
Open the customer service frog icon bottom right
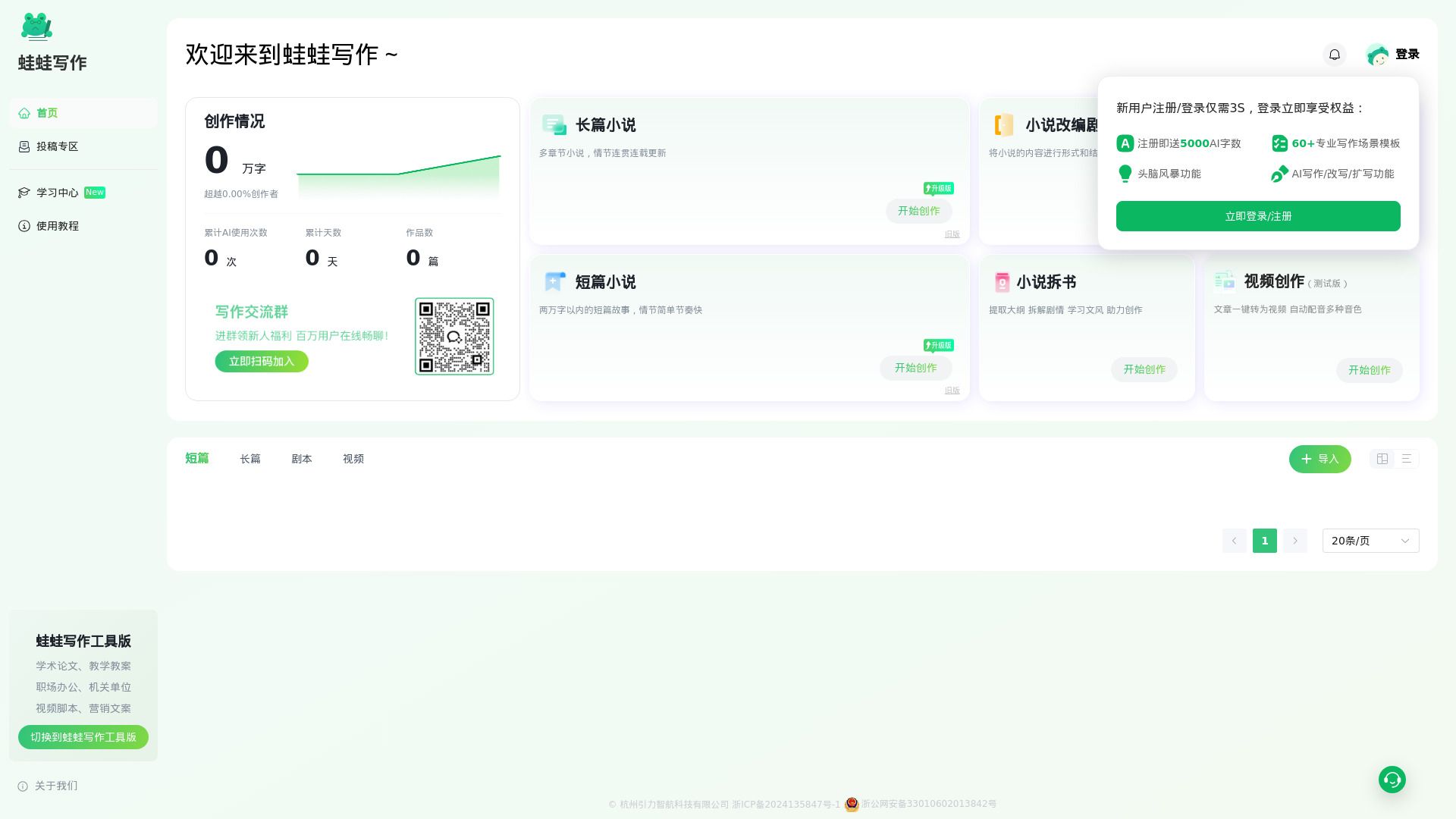click(1392, 779)
